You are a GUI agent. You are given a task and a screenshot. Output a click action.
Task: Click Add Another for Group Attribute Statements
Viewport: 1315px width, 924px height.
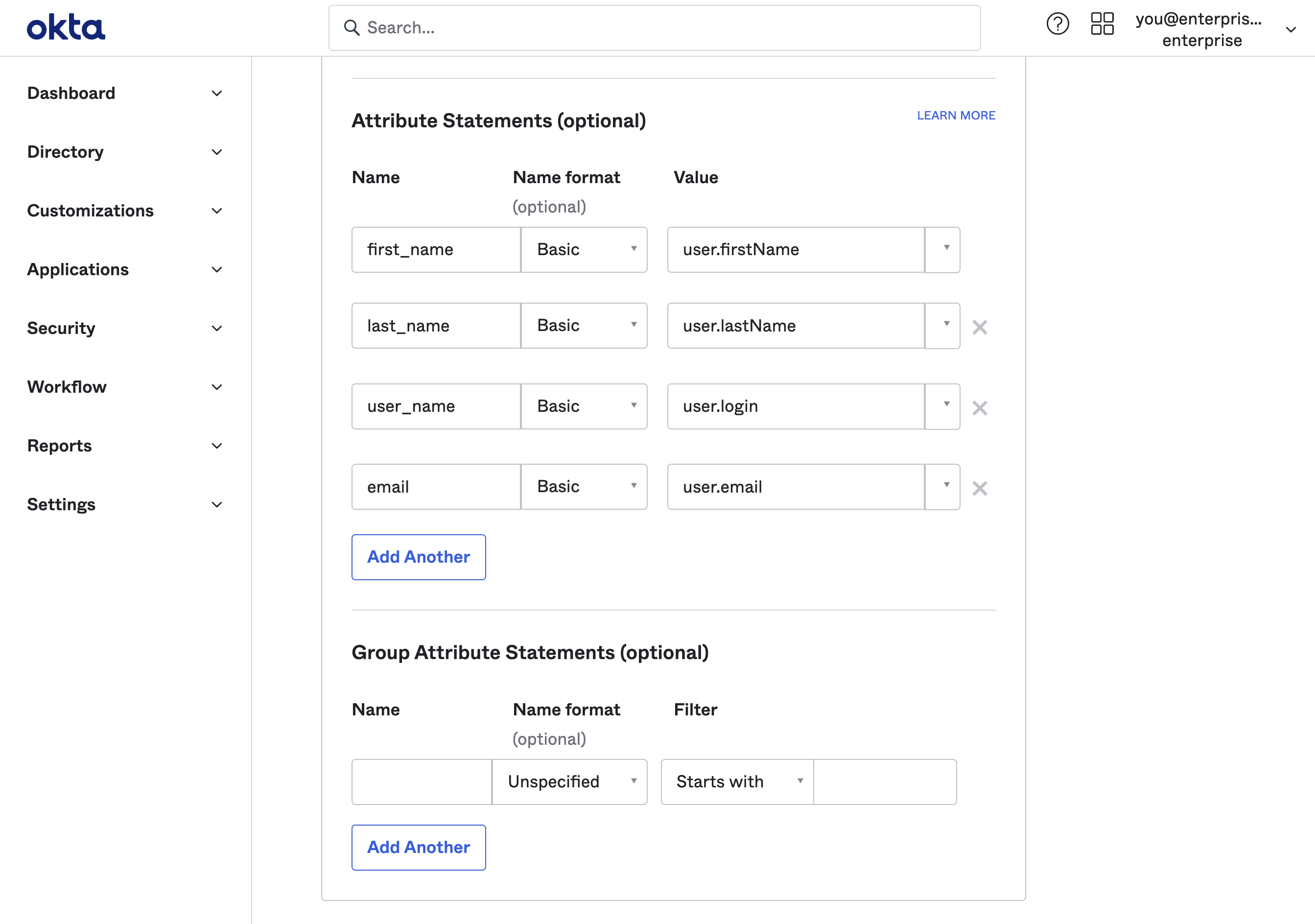pyautogui.click(x=418, y=847)
